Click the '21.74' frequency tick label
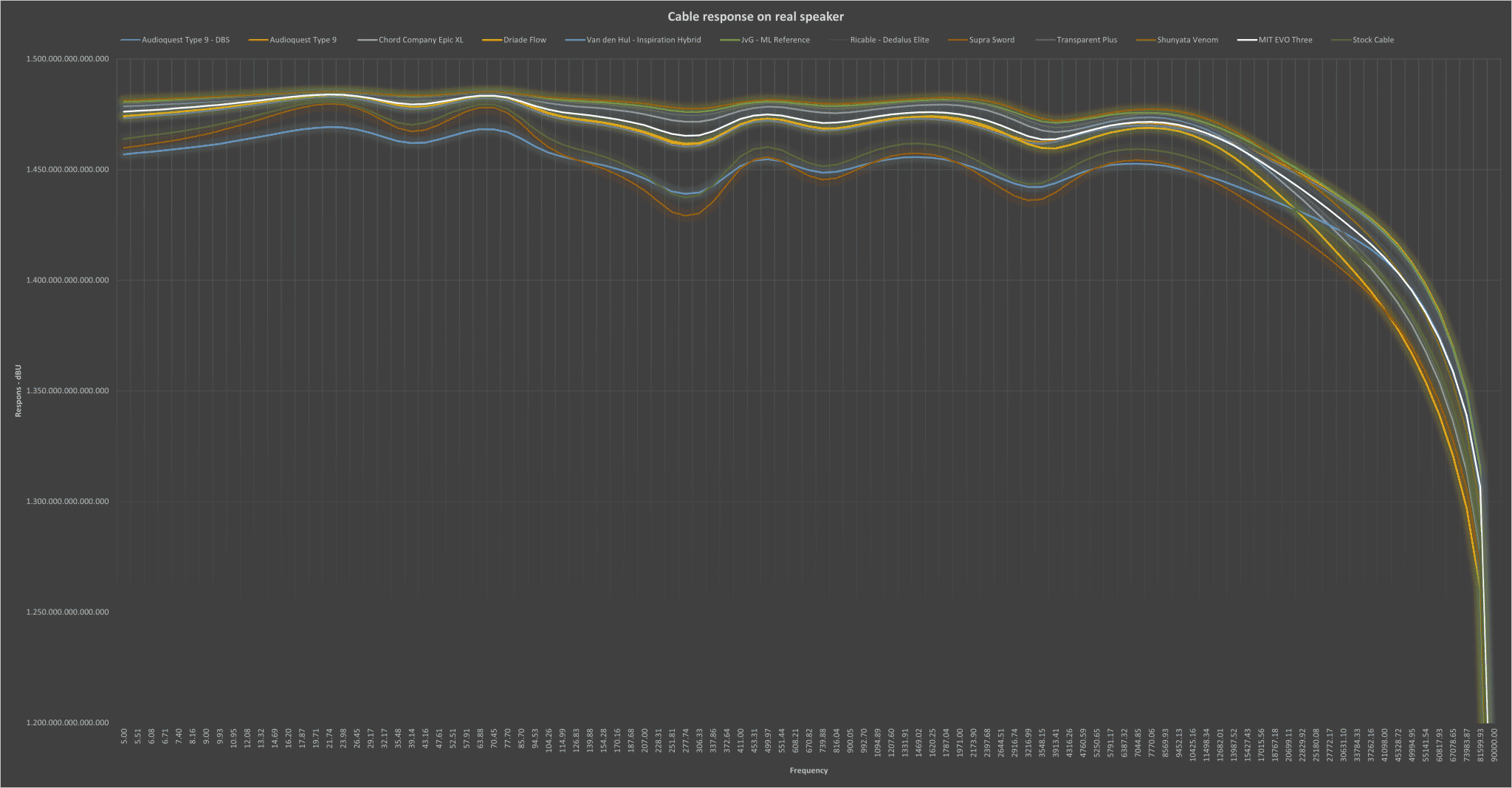The image size is (1512, 788). 329,739
